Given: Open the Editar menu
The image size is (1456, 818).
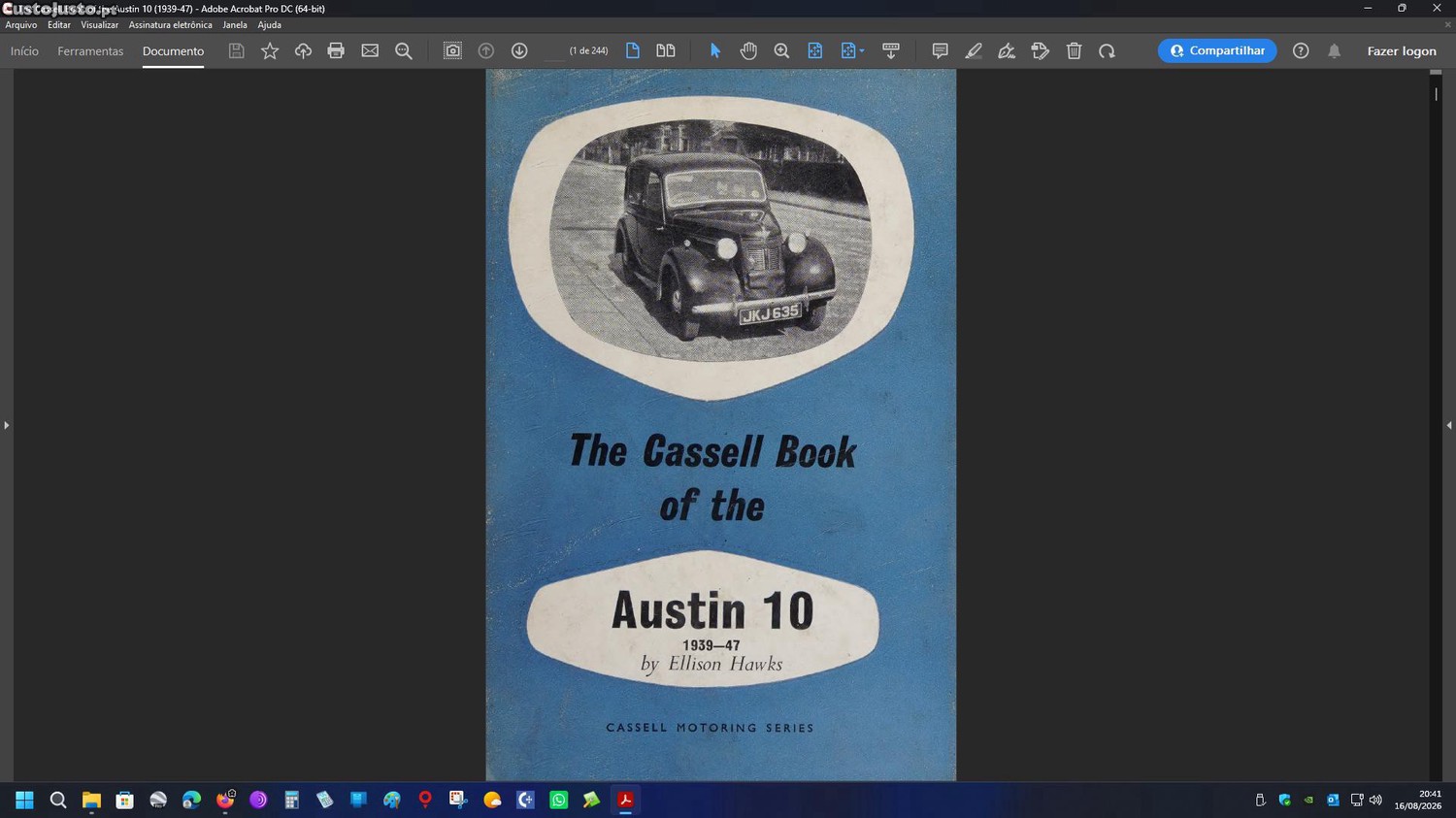Looking at the screenshot, I should click(x=59, y=25).
